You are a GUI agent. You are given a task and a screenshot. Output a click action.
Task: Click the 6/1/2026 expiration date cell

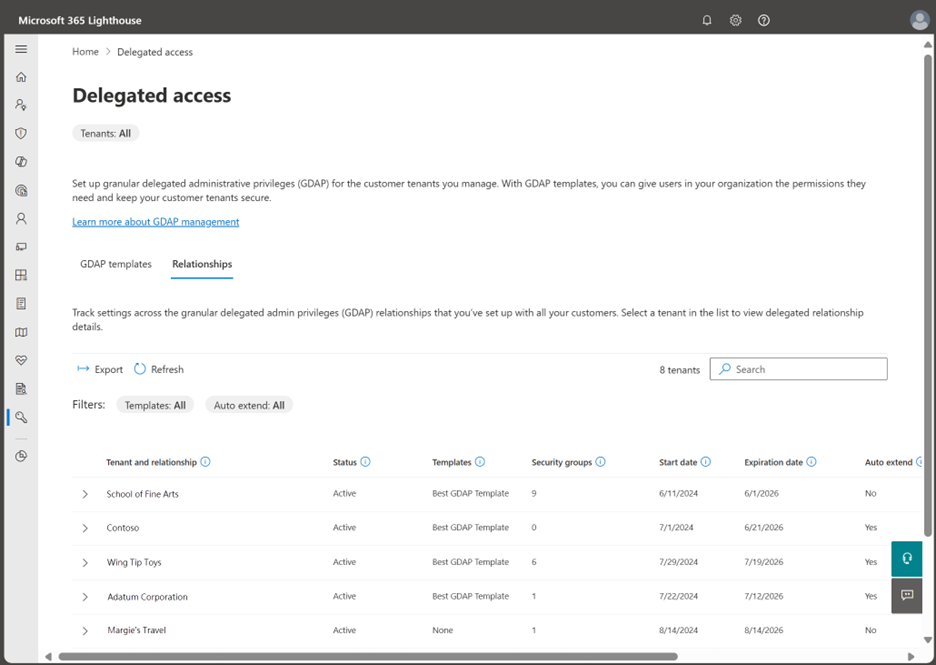click(761, 494)
